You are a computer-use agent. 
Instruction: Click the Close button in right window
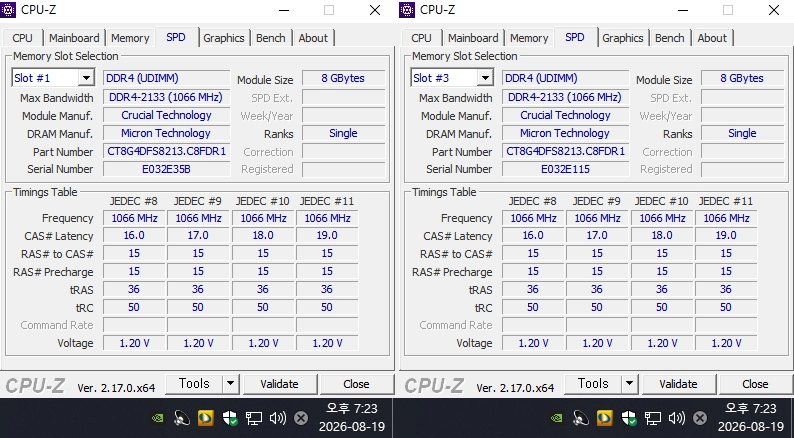(755, 384)
